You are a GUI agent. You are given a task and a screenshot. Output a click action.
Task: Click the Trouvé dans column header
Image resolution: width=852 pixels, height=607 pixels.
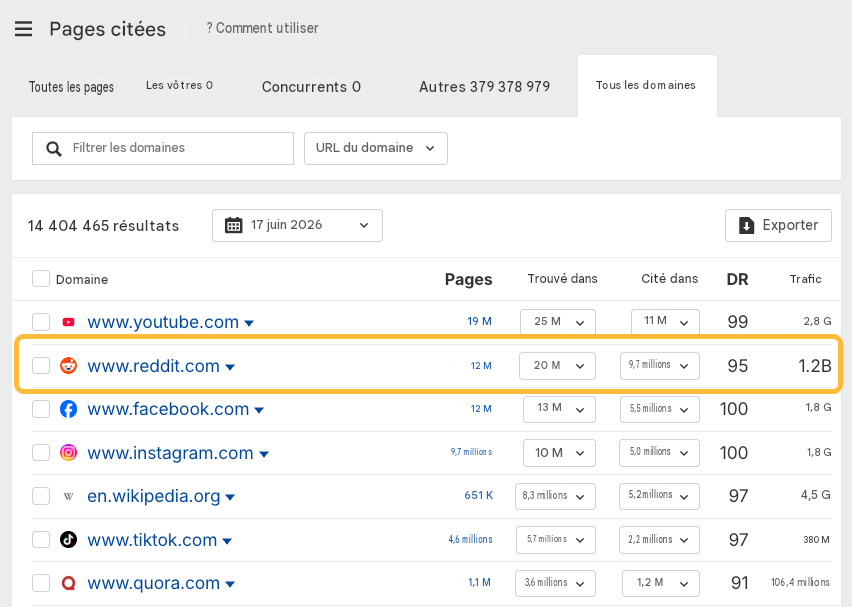(562, 279)
